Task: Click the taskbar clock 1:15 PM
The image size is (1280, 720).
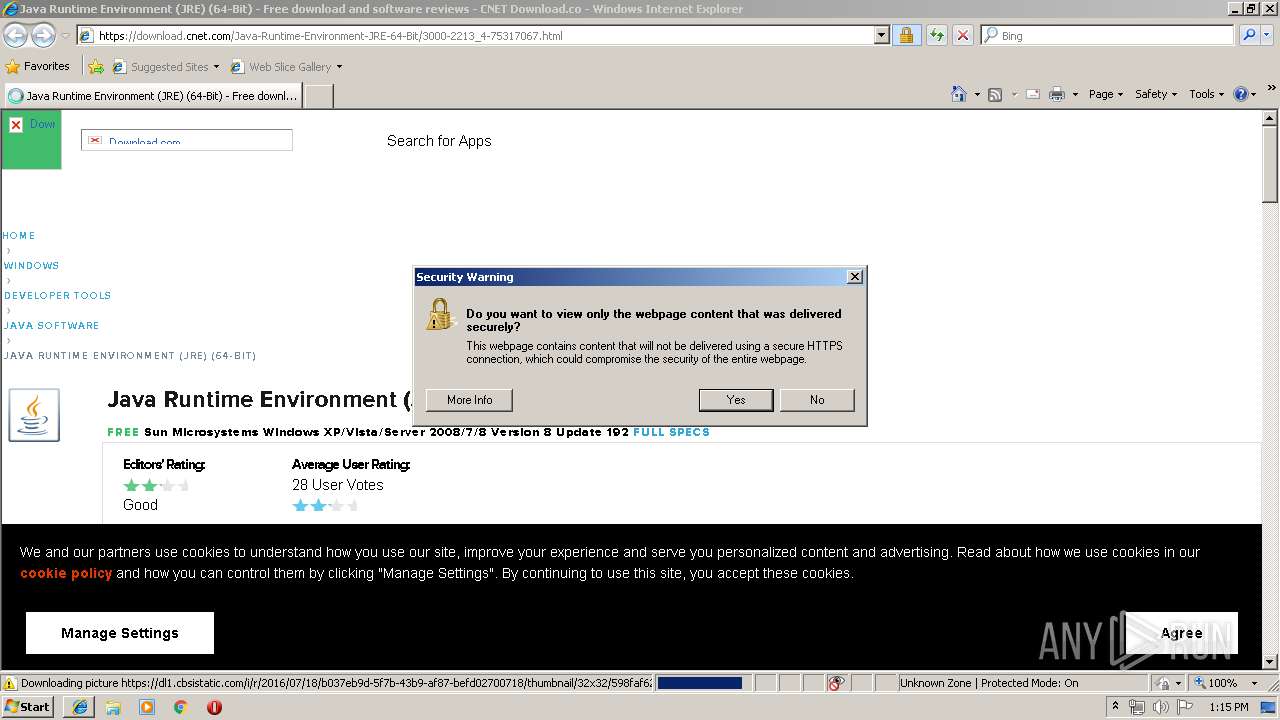Action: coord(1228,707)
